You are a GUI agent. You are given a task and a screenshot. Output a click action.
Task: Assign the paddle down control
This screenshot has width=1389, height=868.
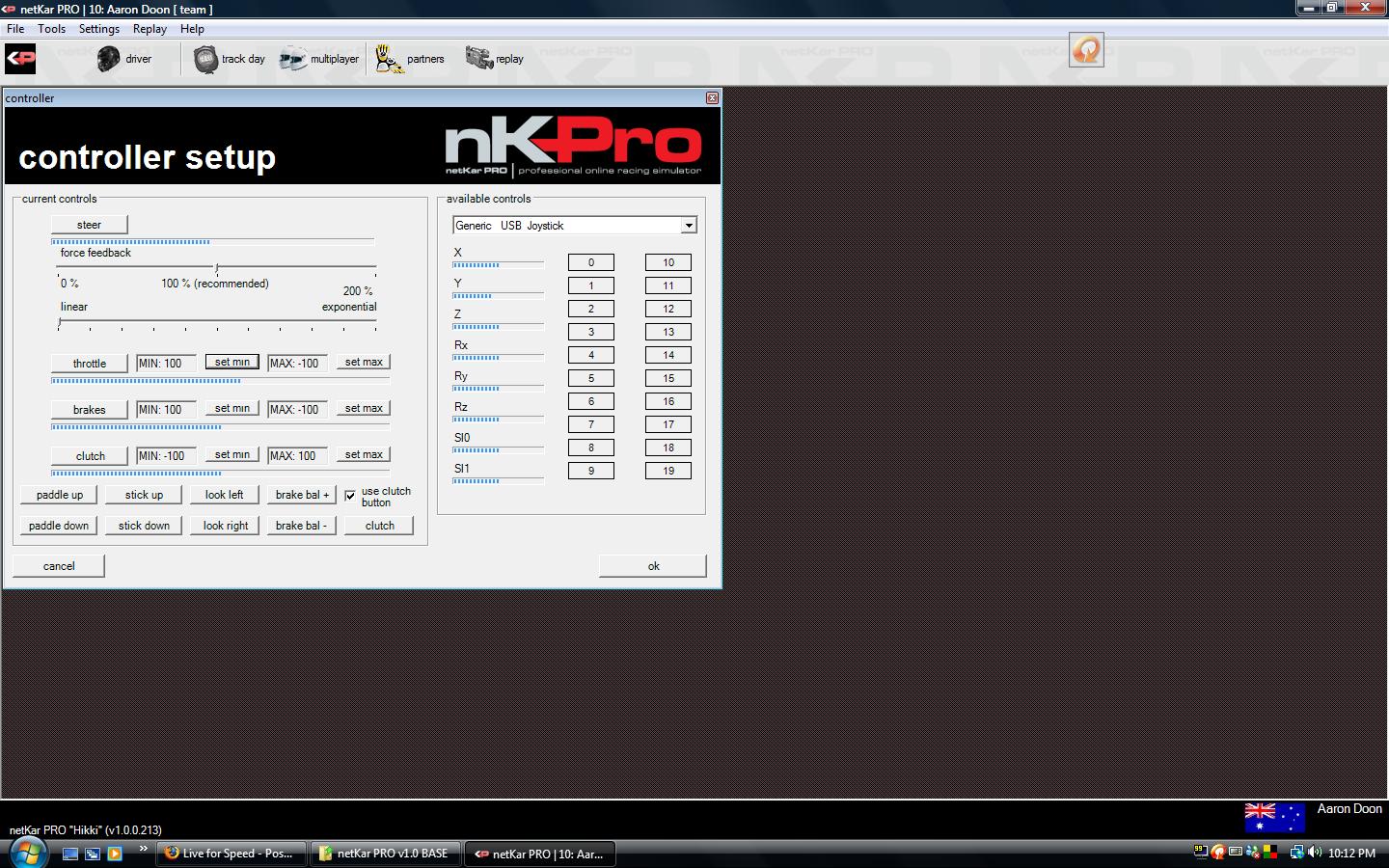(59, 526)
